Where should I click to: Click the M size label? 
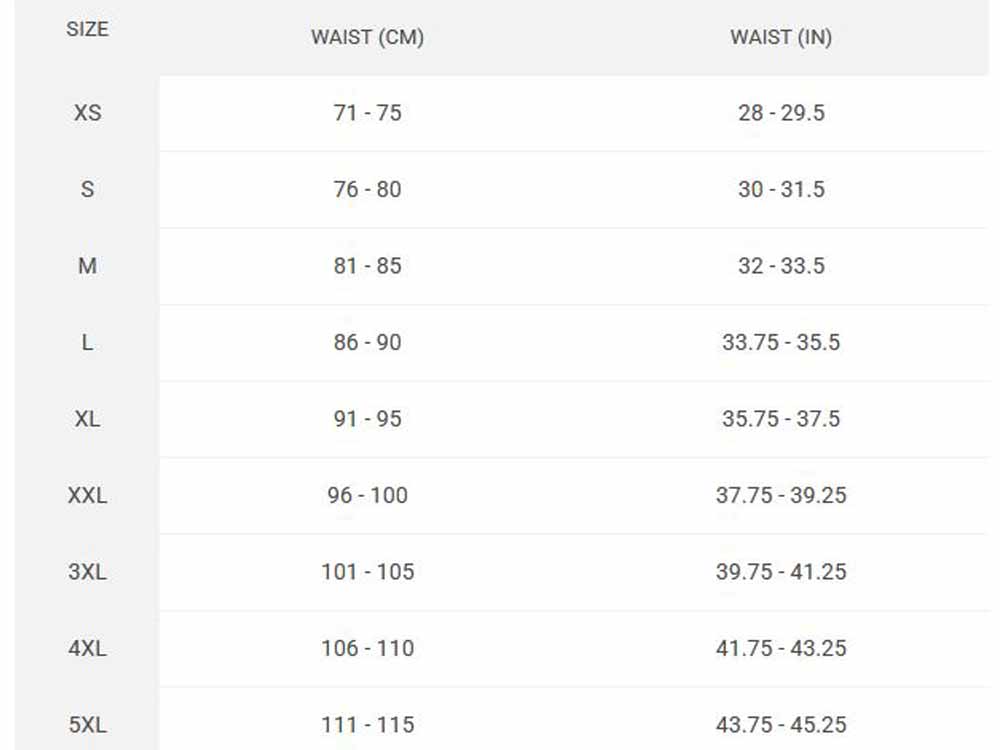click(87, 266)
